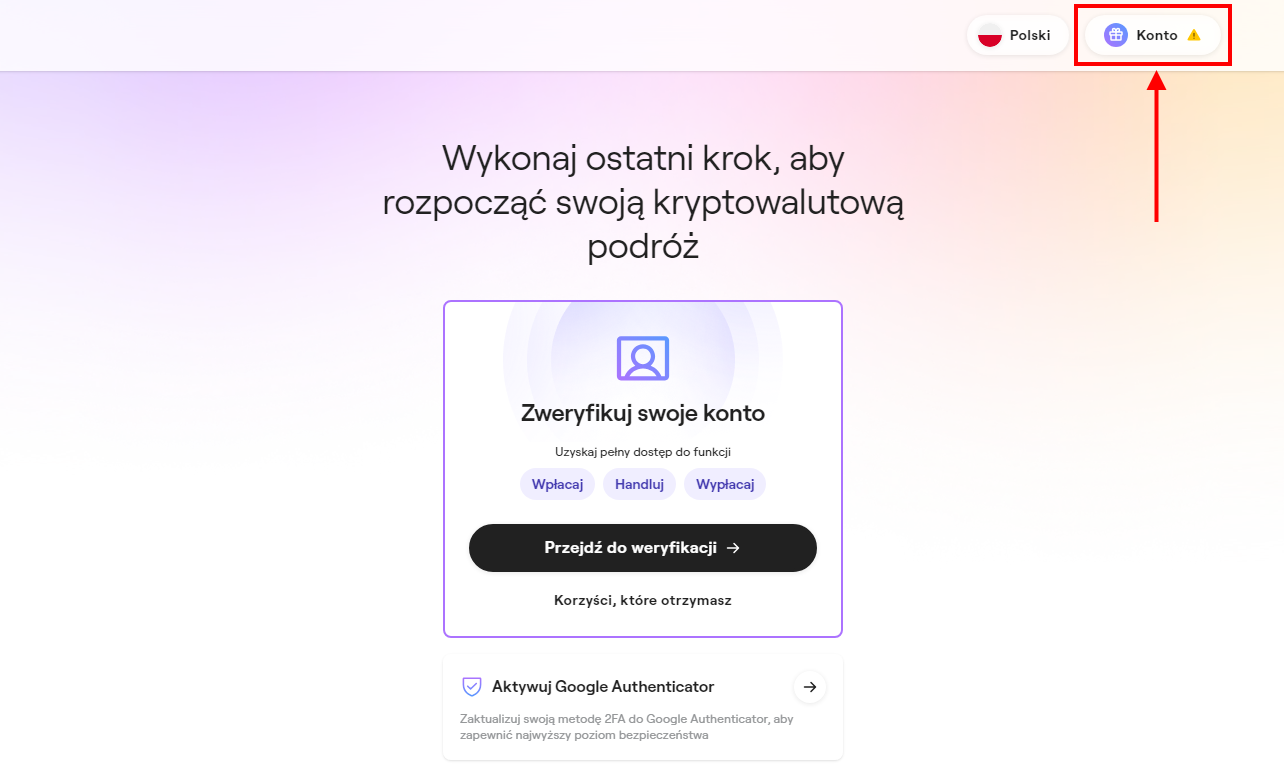The height and width of the screenshot is (768, 1284).
Task: Click the Zweryfikuj swoje konto heading
Action: (643, 414)
